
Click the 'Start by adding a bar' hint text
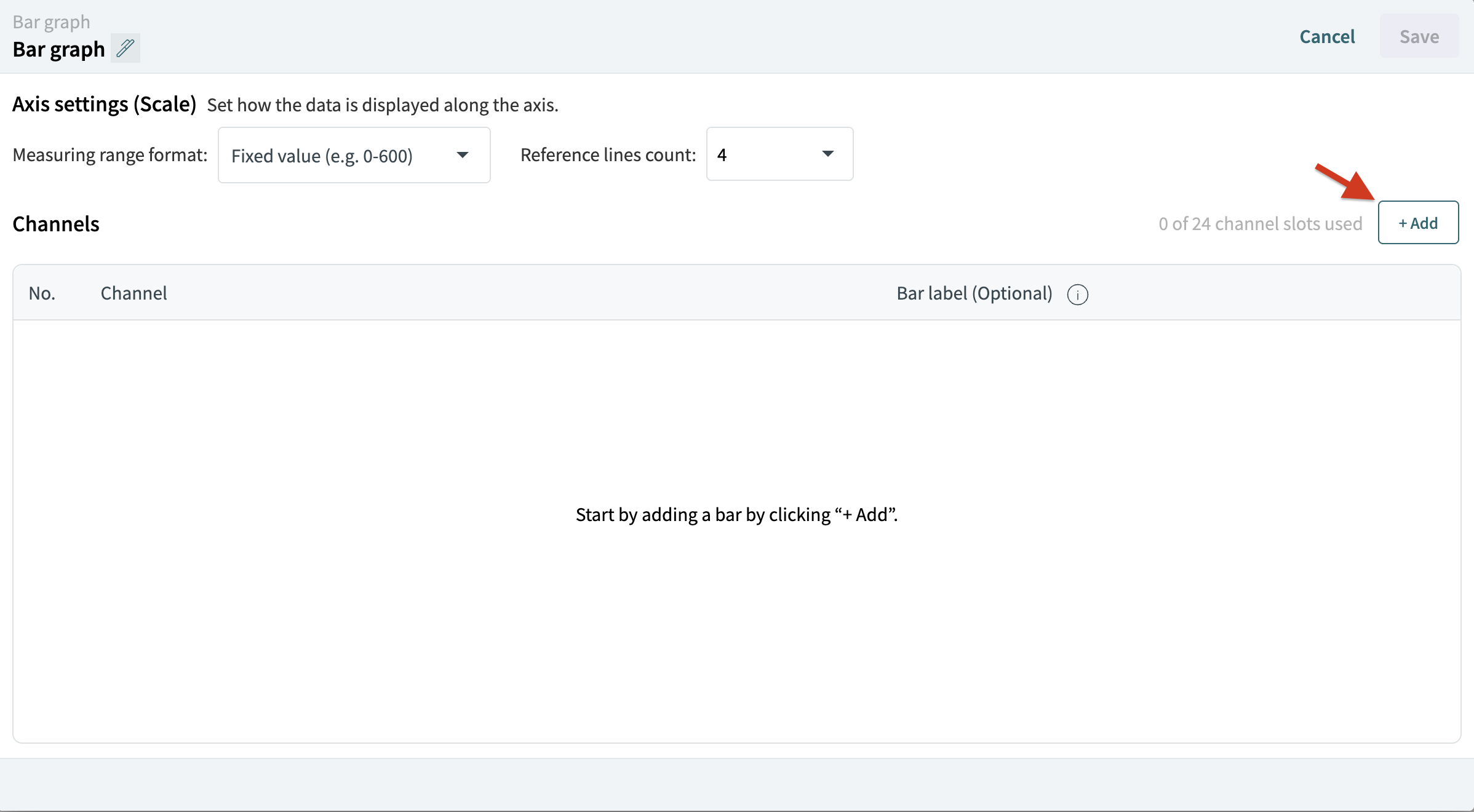pyautogui.click(x=736, y=514)
